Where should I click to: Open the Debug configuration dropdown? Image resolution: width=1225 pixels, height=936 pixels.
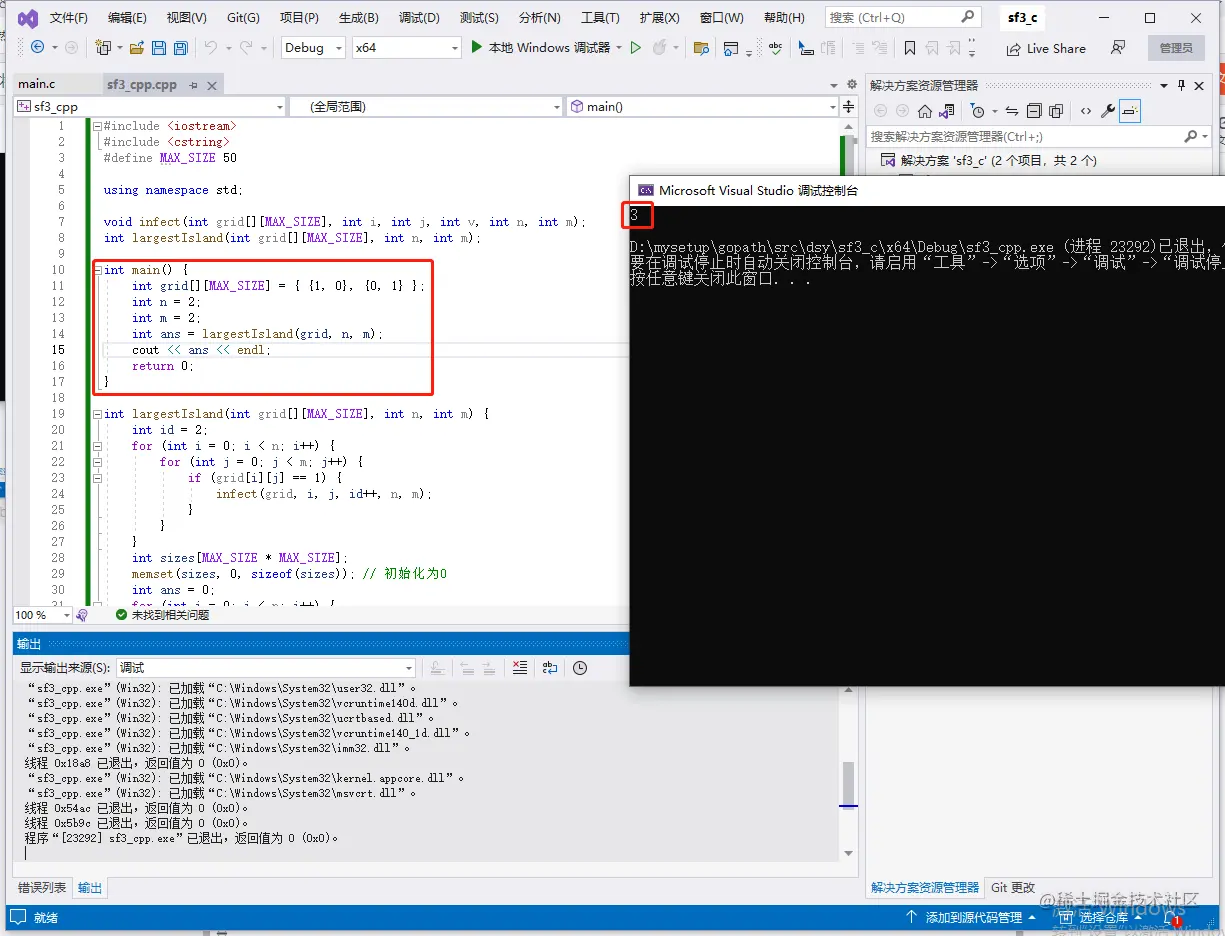click(x=313, y=47)
